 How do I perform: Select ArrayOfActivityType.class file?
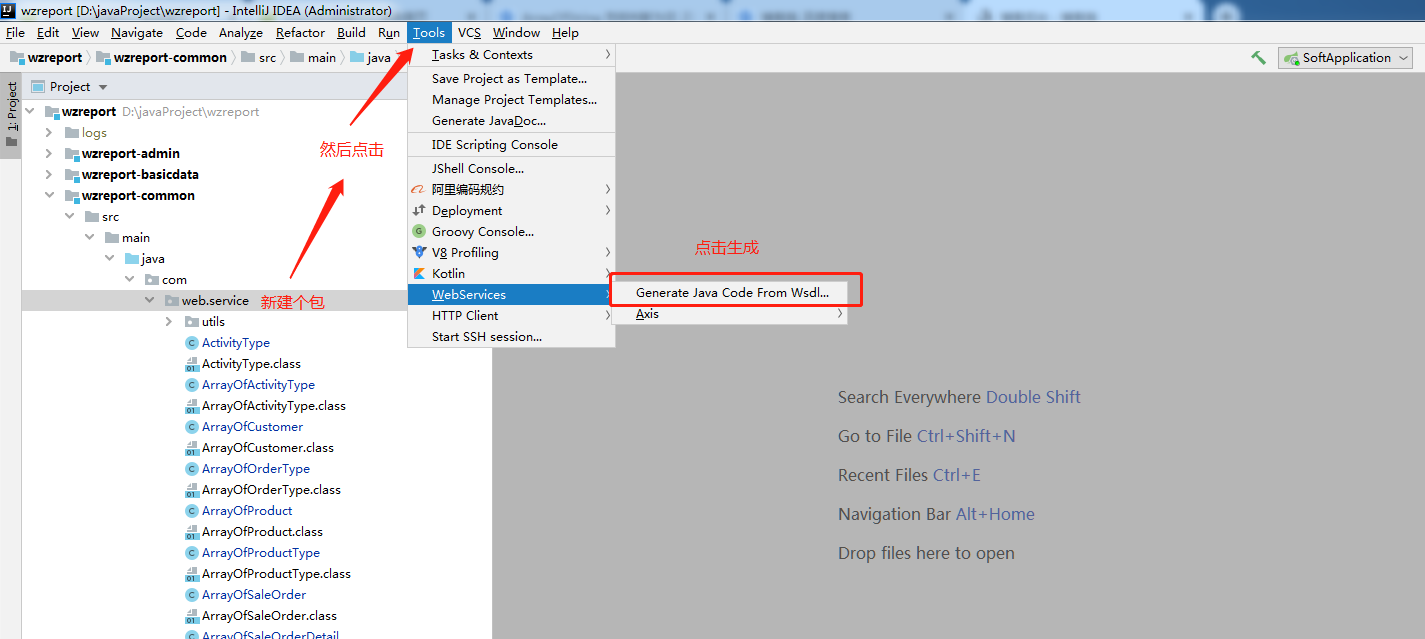[274, 406]
